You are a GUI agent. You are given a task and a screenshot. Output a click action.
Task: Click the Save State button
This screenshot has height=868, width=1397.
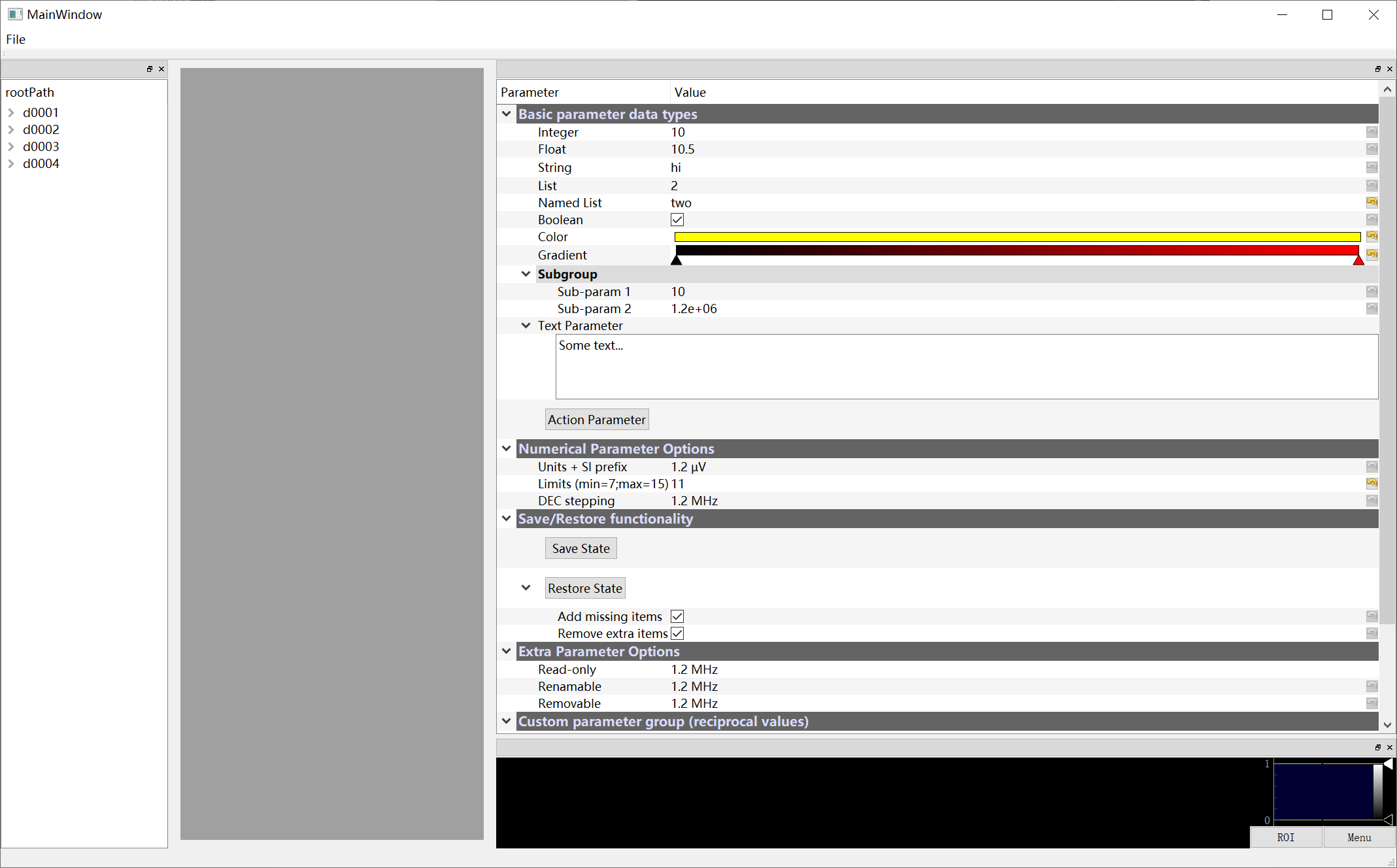click(581, 548)
